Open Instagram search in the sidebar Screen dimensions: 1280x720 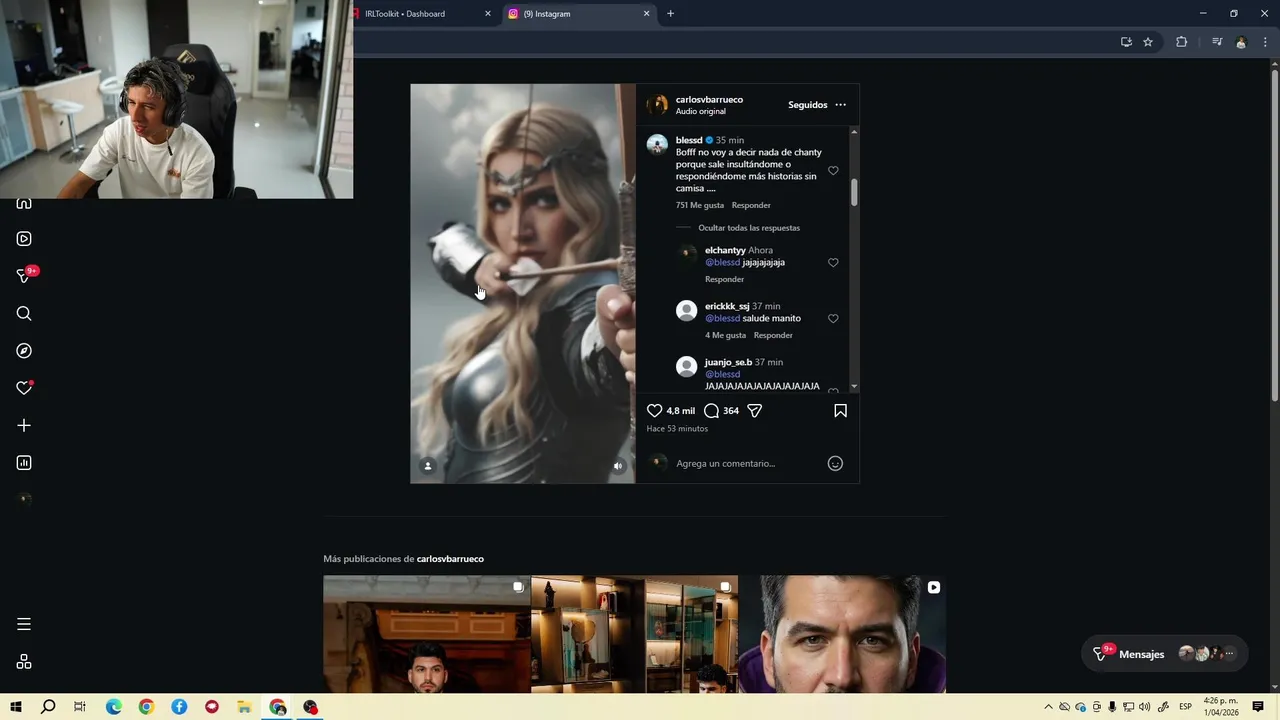coord(24,314)
